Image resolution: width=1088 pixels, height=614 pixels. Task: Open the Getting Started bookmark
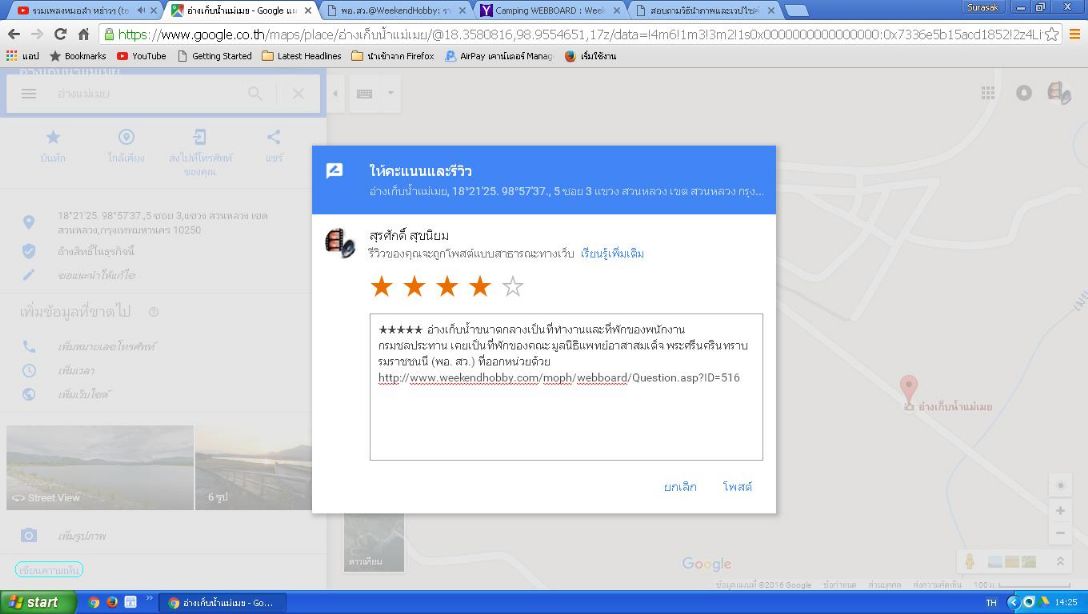click(214, 56)
